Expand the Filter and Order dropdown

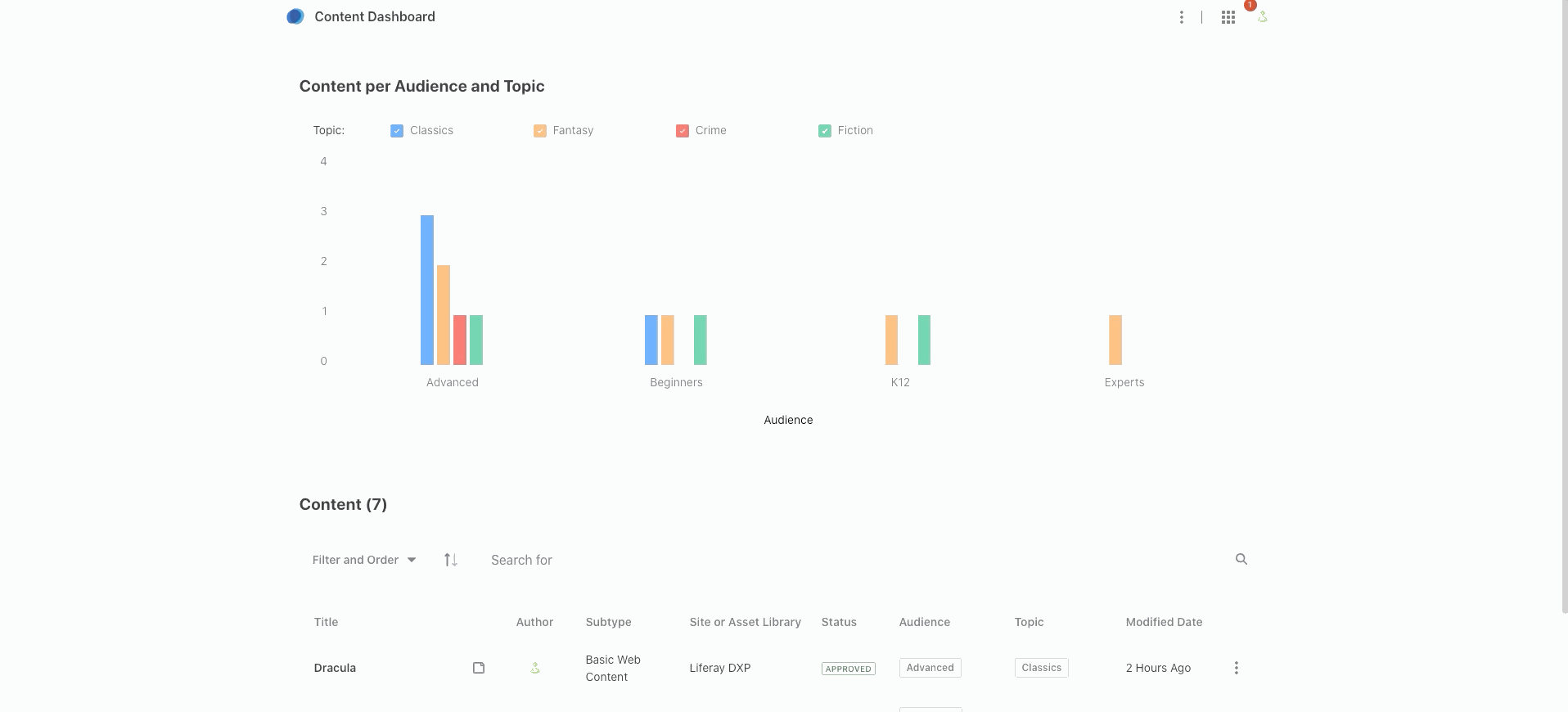click(364, 560)
